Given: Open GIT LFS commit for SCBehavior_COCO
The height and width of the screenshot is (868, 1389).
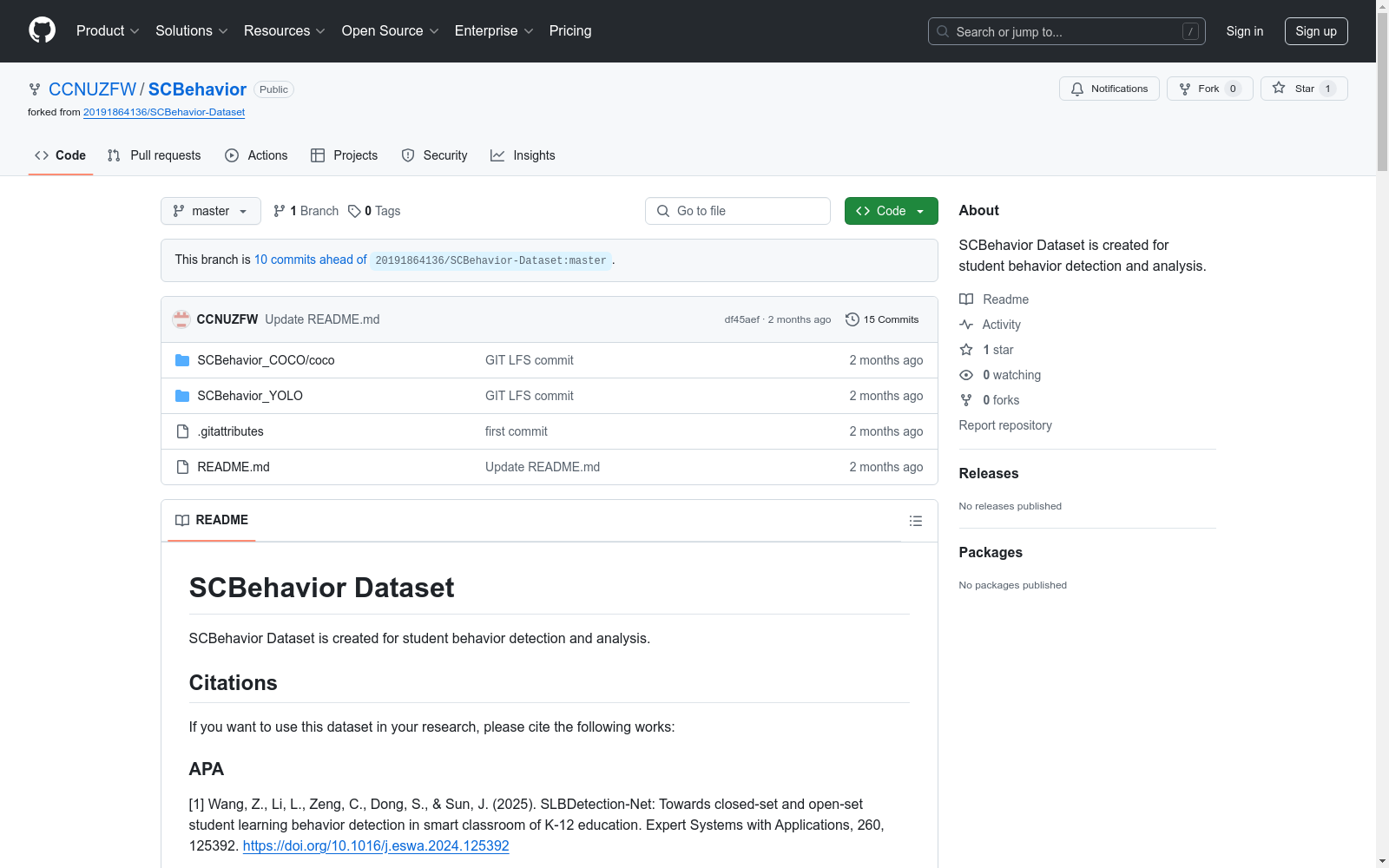Looking at the screenshot, I should click(x=530, y=360).
